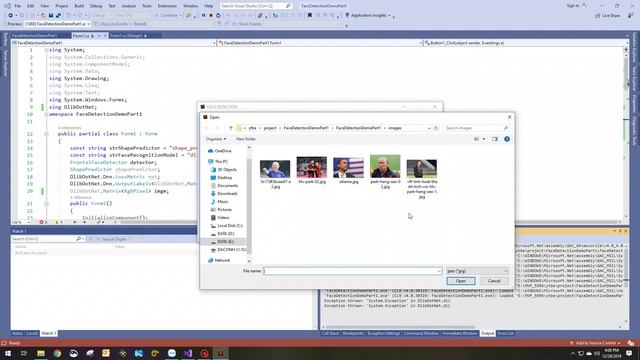Click the Pause (Break All) debug icon
640x360 pixels.
pyautogui.click(x=203, y=16)
